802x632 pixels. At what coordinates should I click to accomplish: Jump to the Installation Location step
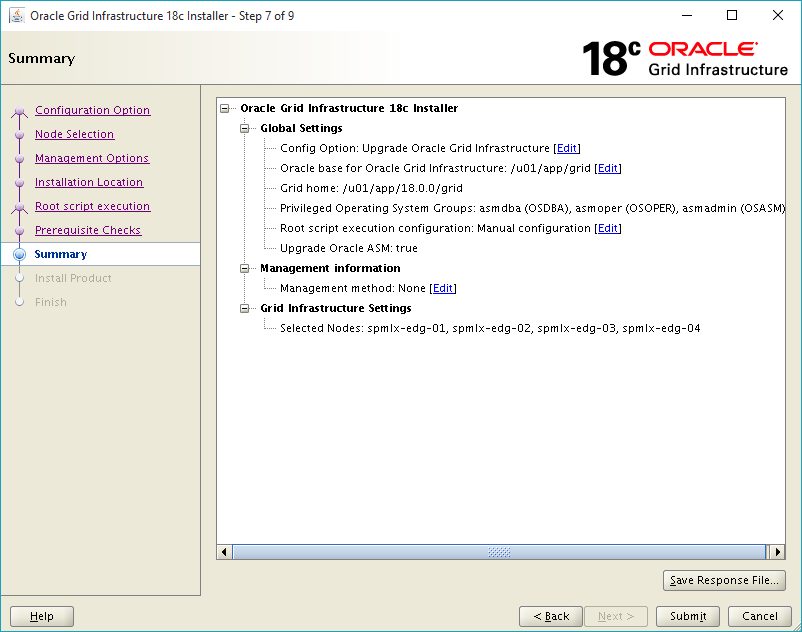click(89, 182)
